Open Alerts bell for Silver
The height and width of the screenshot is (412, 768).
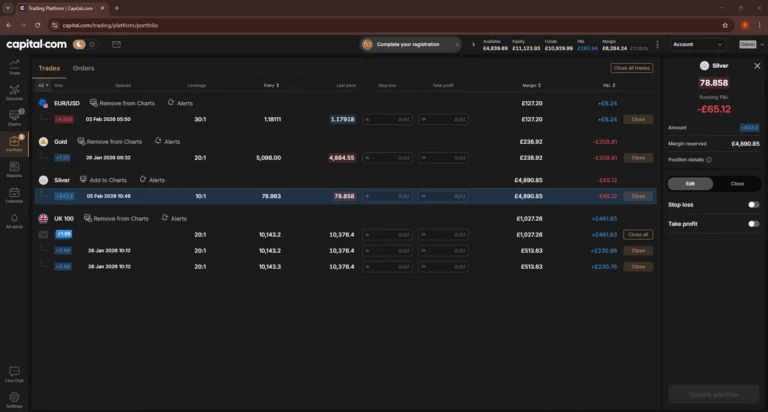pyautogui.click(x=152, y=180)
